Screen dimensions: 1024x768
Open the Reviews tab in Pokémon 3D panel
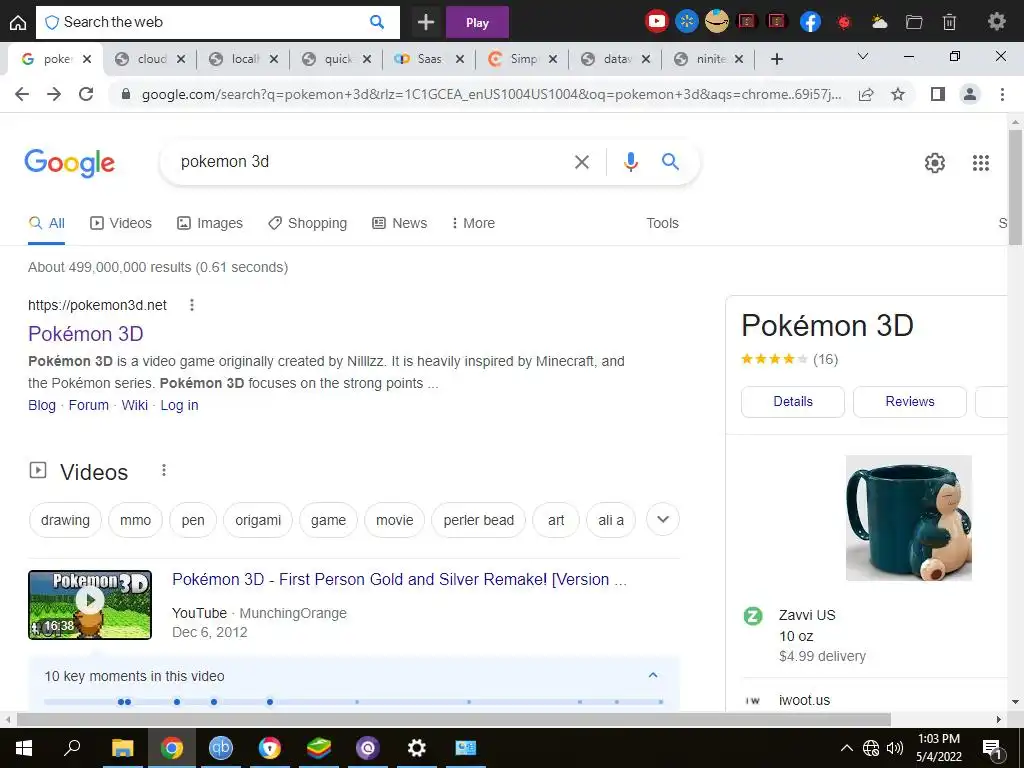(910, 402)
